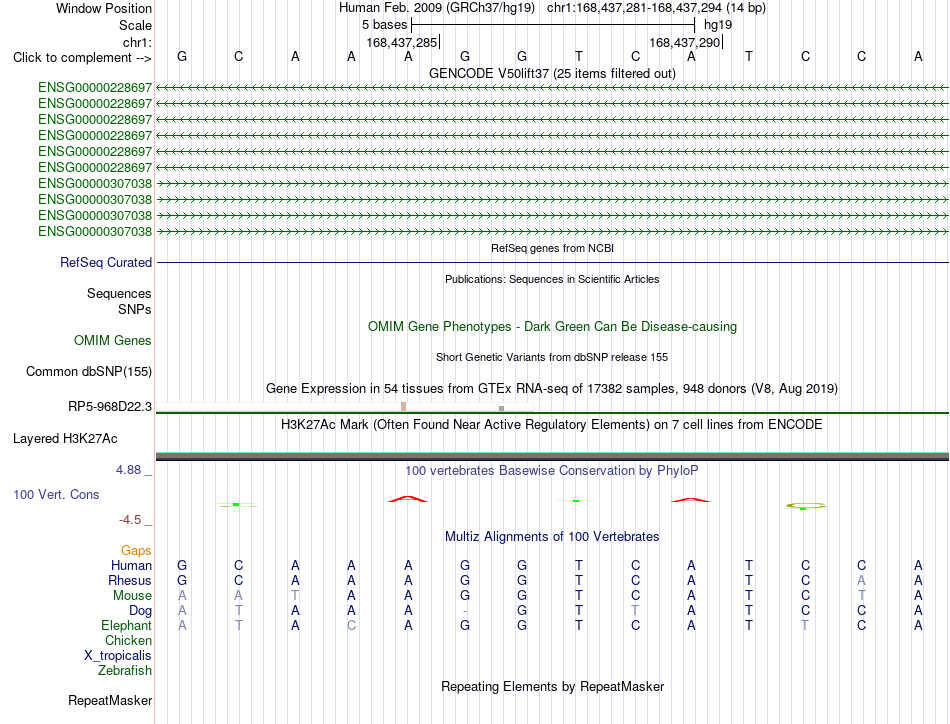
Task: Click the gap dash in the Dog alignment row
Action: 465,611
